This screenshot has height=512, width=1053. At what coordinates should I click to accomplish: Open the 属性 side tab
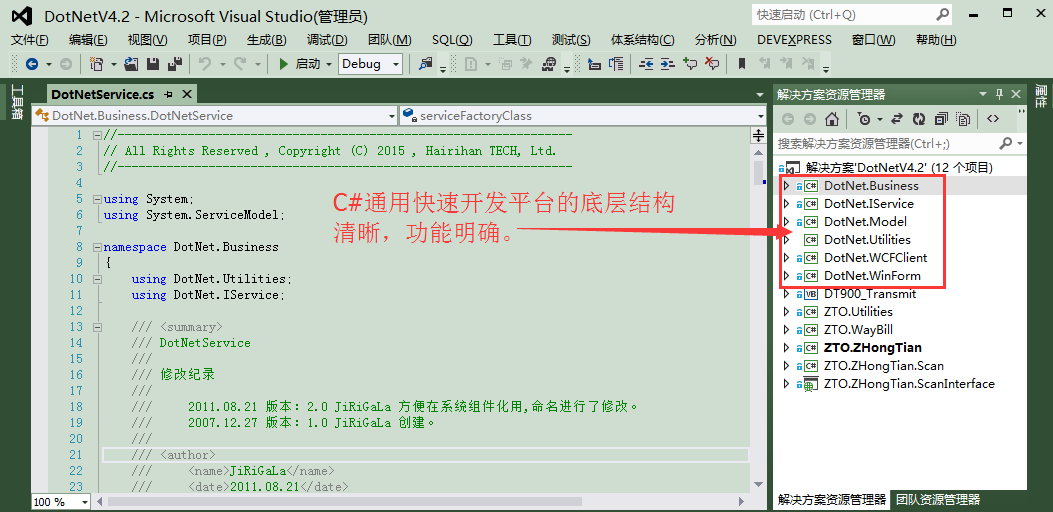click(x=1040, y=97)
